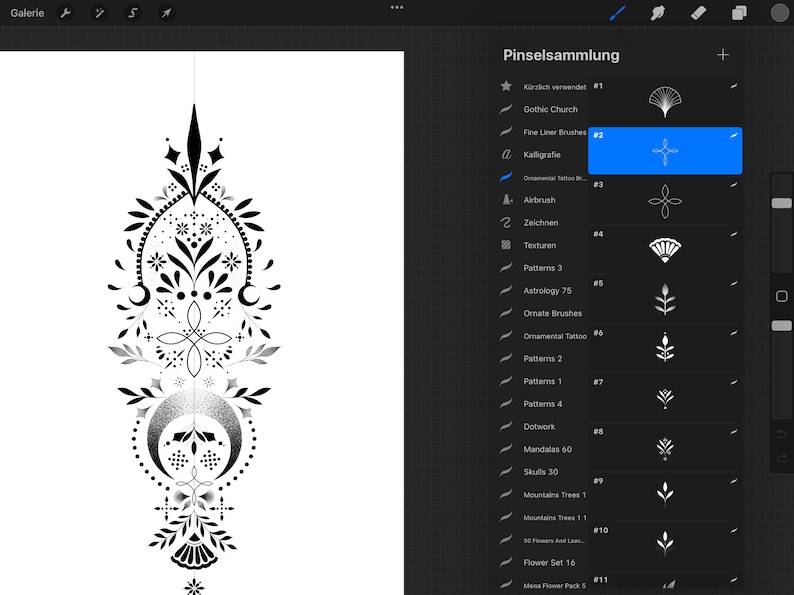The height and width of the screenshot is (595, 794).
Task: Open the Actions wrench menu
Action: [65, 13]
